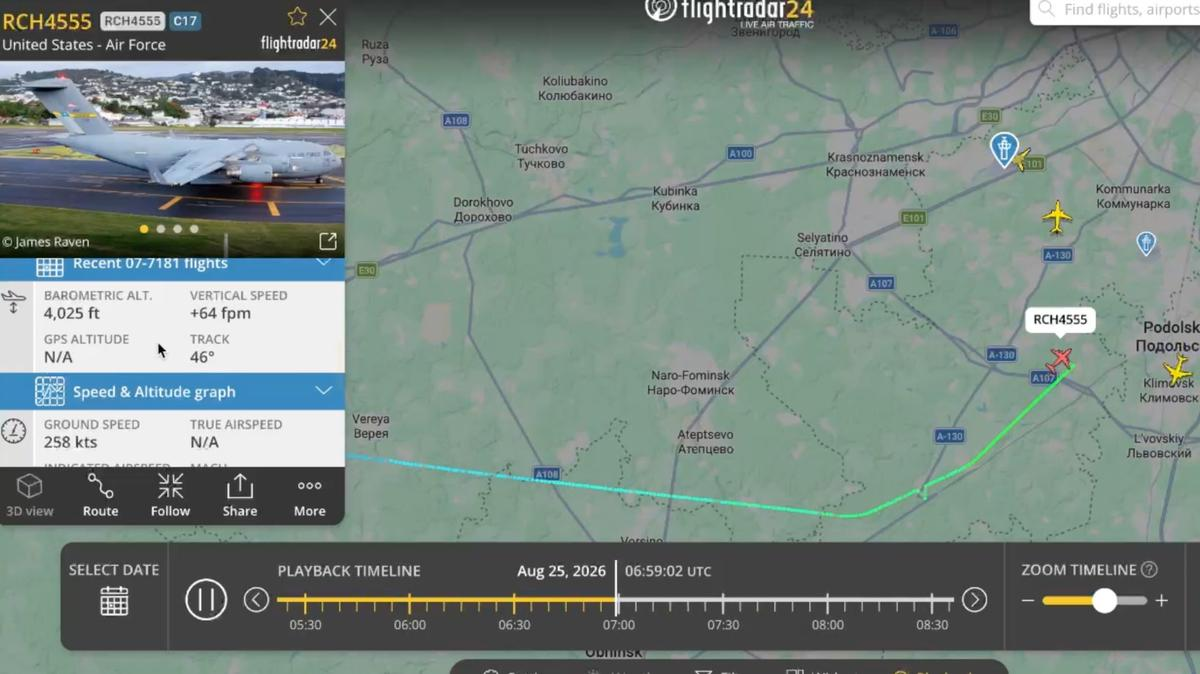Click playback timeline progress bar at 06:30
Viewport: 1200px width, 674px height.
514,601
